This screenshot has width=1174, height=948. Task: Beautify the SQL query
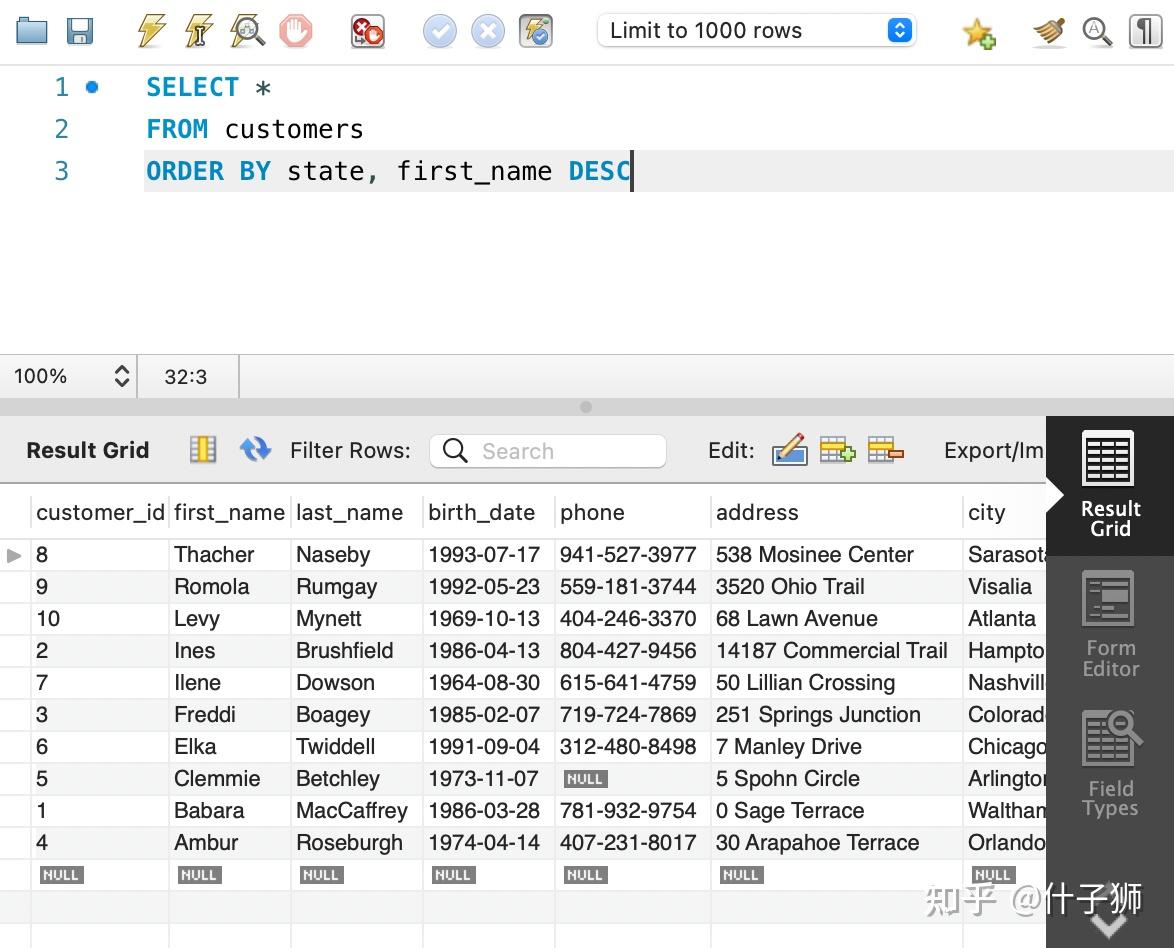tap(1048, 31)
